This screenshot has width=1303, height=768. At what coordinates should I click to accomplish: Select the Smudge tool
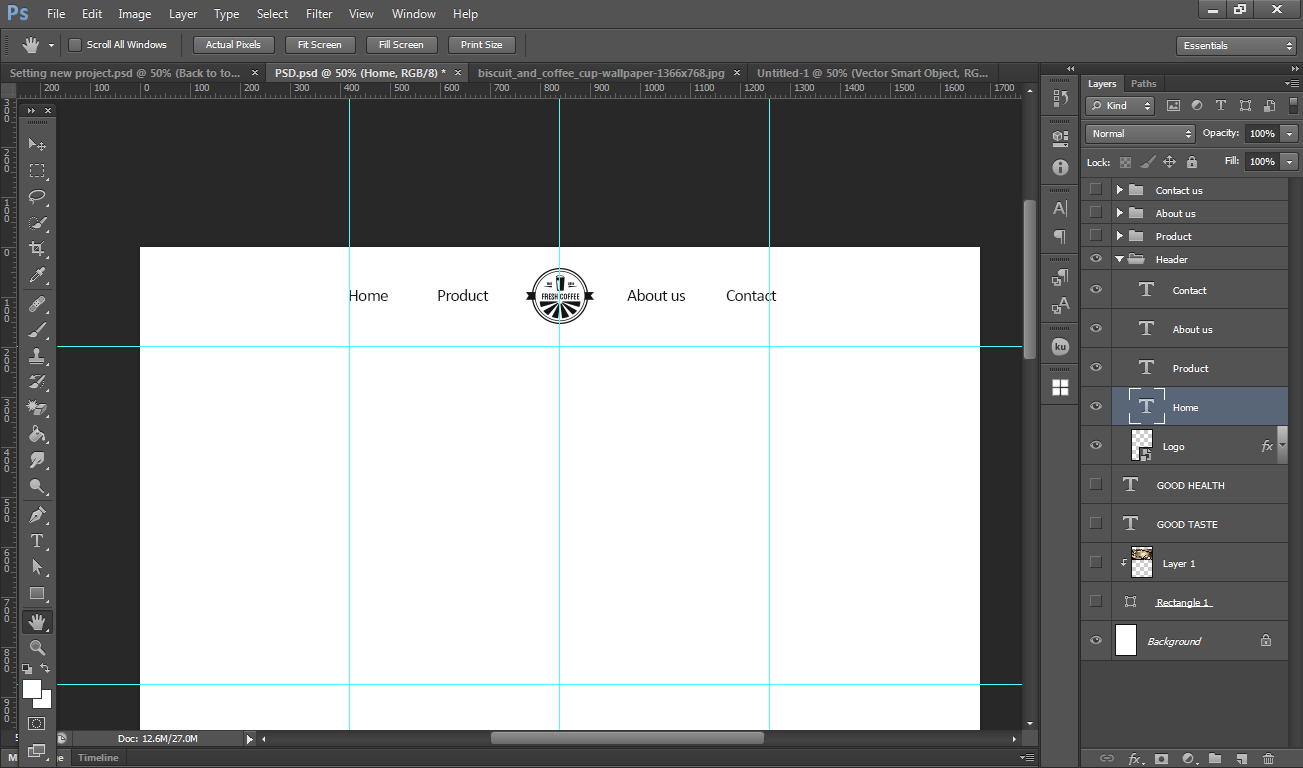coord(37,460)
